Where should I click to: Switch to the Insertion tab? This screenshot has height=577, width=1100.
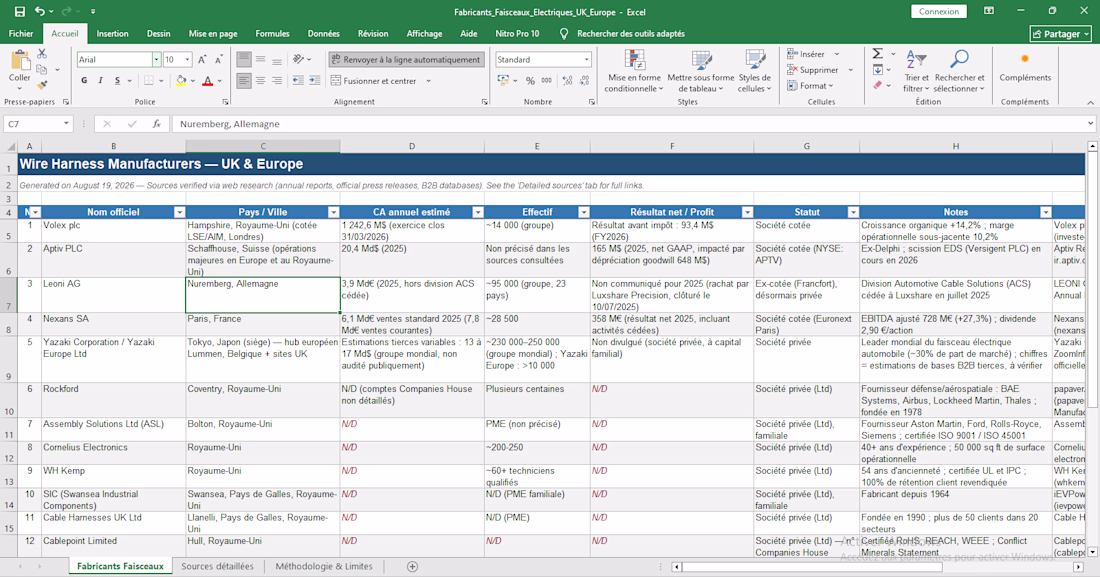click(112, 34)
